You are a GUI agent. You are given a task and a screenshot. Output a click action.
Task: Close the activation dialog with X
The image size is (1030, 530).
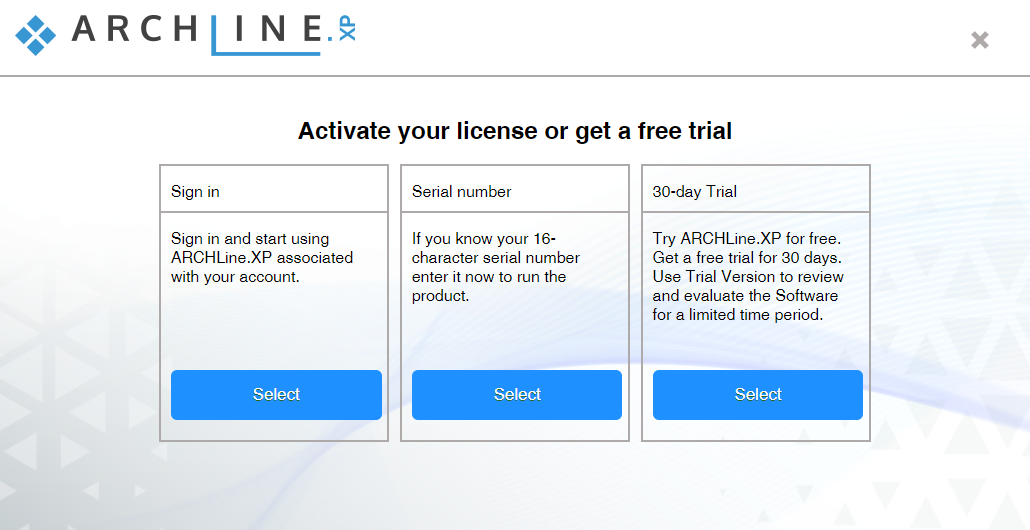(x=980, y=40)
